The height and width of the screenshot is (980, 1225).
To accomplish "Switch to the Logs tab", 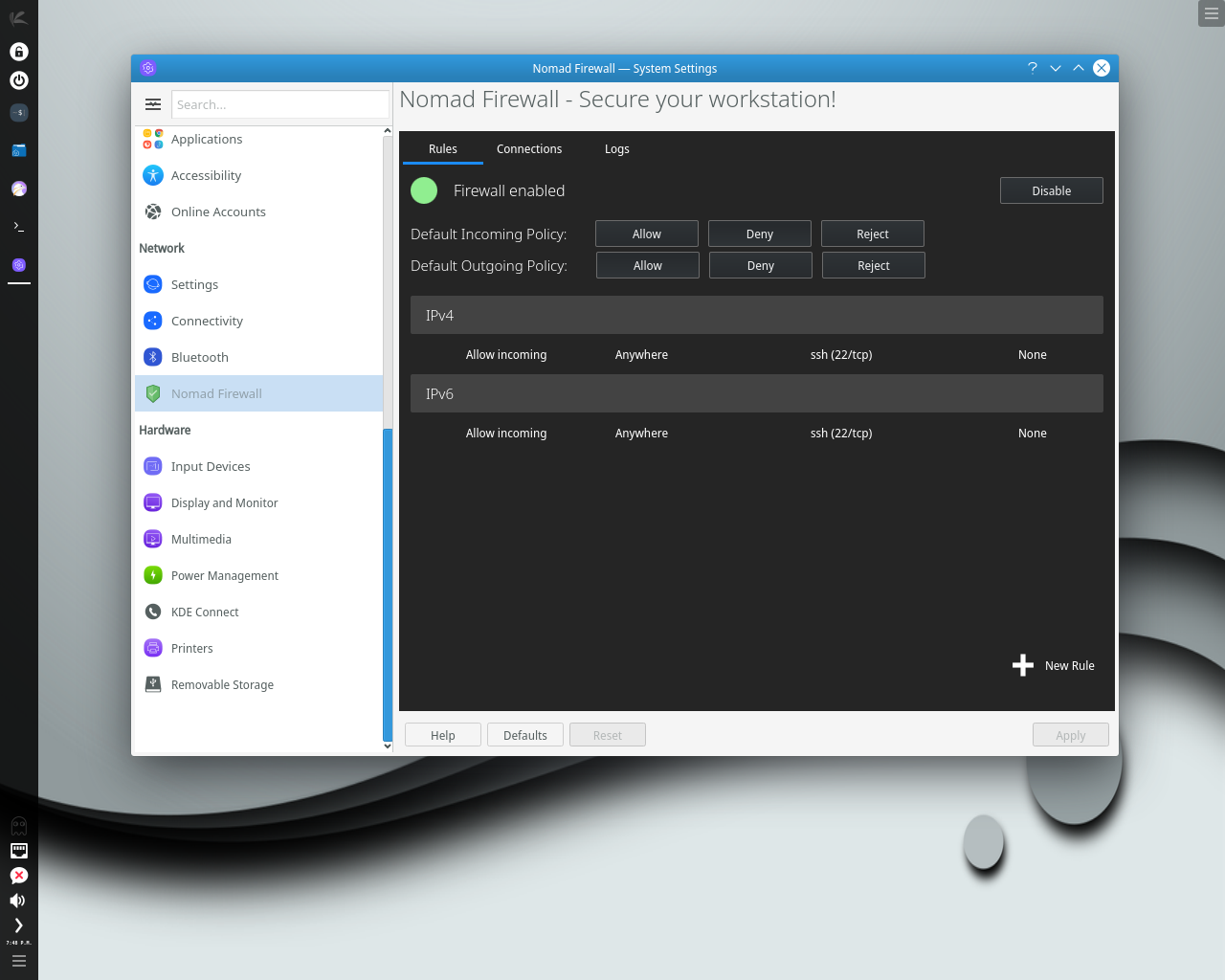I will click(617, 149).
